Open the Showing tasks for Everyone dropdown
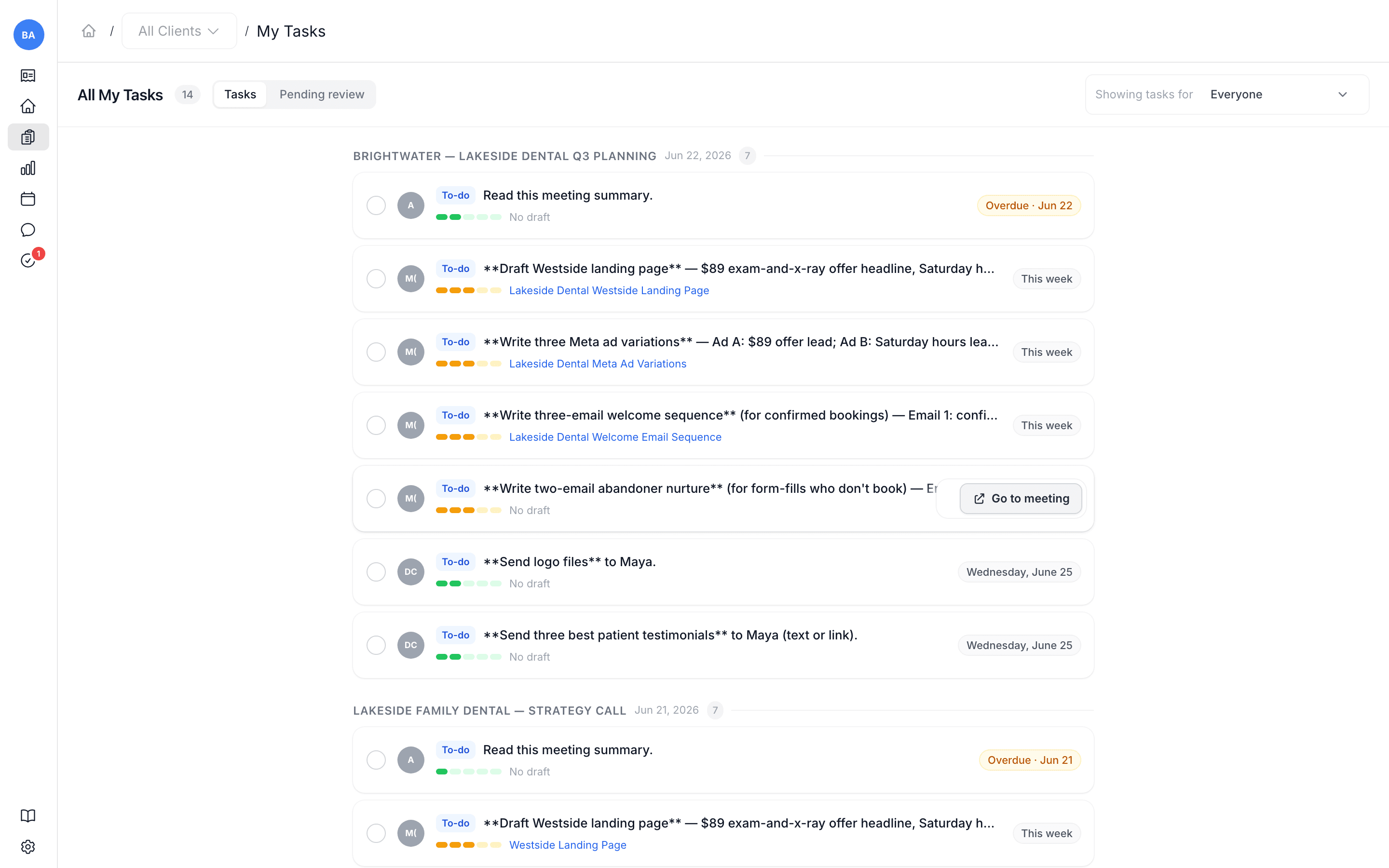1389x868 pixels. pyautogui.click(x=1226, y=95)
